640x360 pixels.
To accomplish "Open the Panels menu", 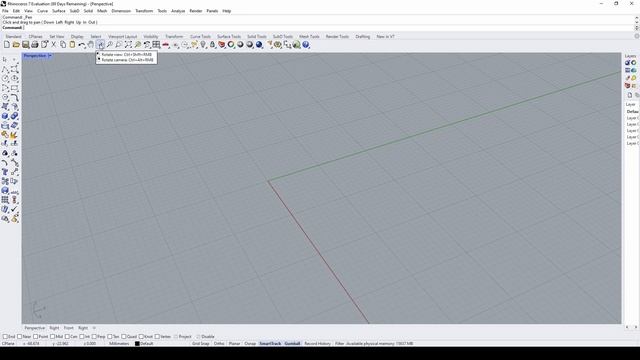I will pos(212,11).
